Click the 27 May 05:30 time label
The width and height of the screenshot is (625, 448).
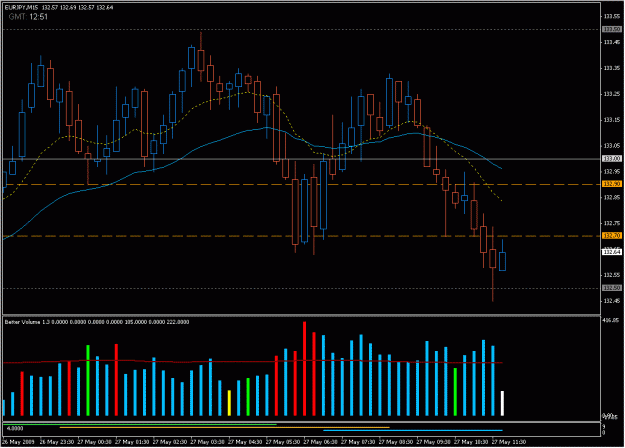(282, 442)
